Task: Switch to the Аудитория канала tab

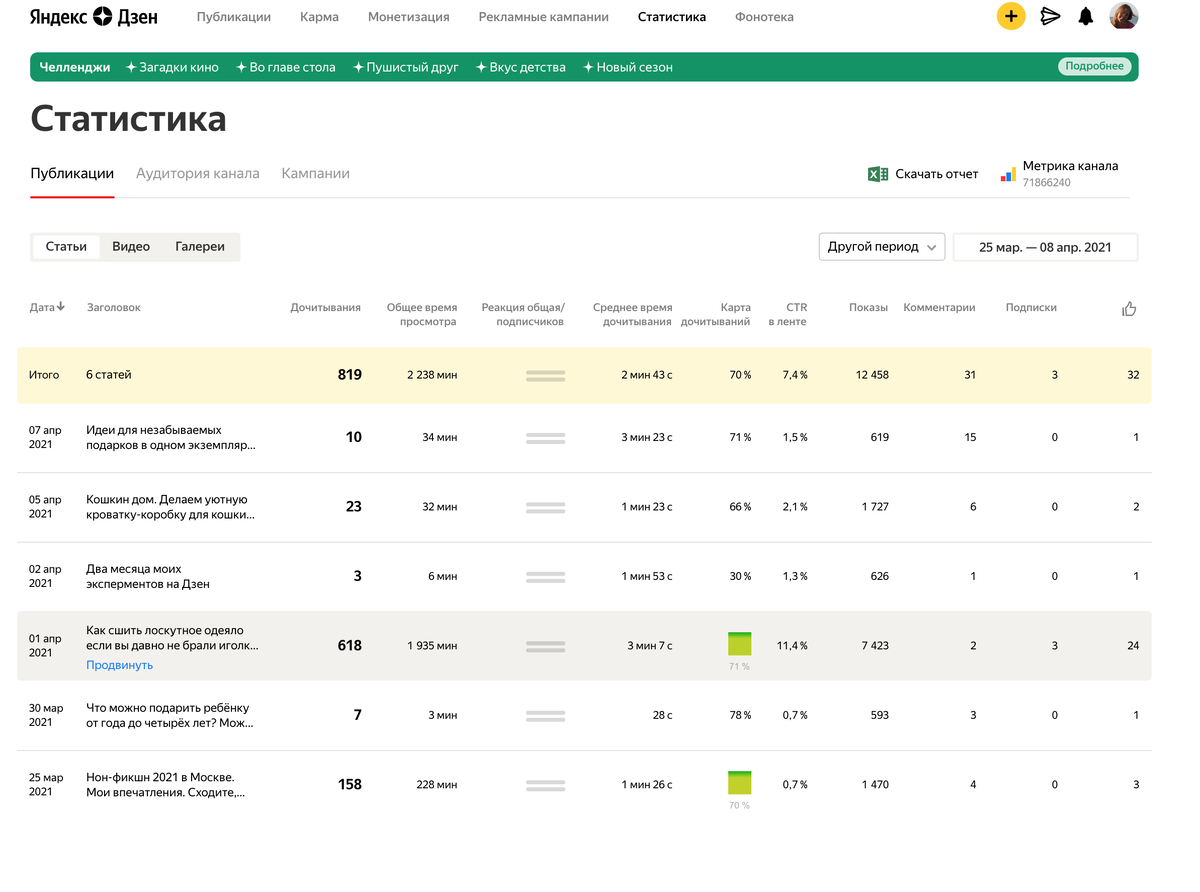Action: pyautogui.click(x=198, y=173)
